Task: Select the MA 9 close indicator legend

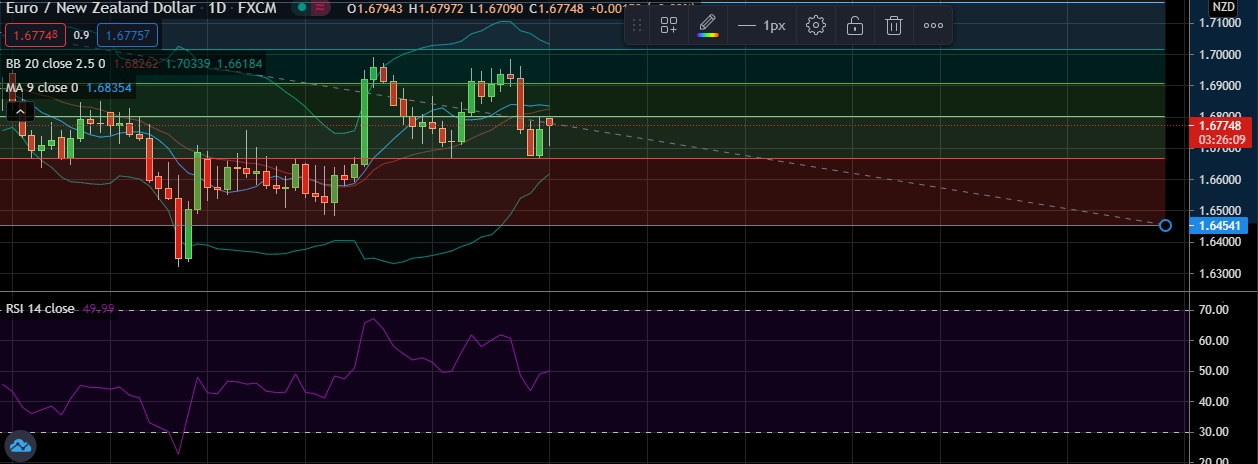Action: point(42,88)
